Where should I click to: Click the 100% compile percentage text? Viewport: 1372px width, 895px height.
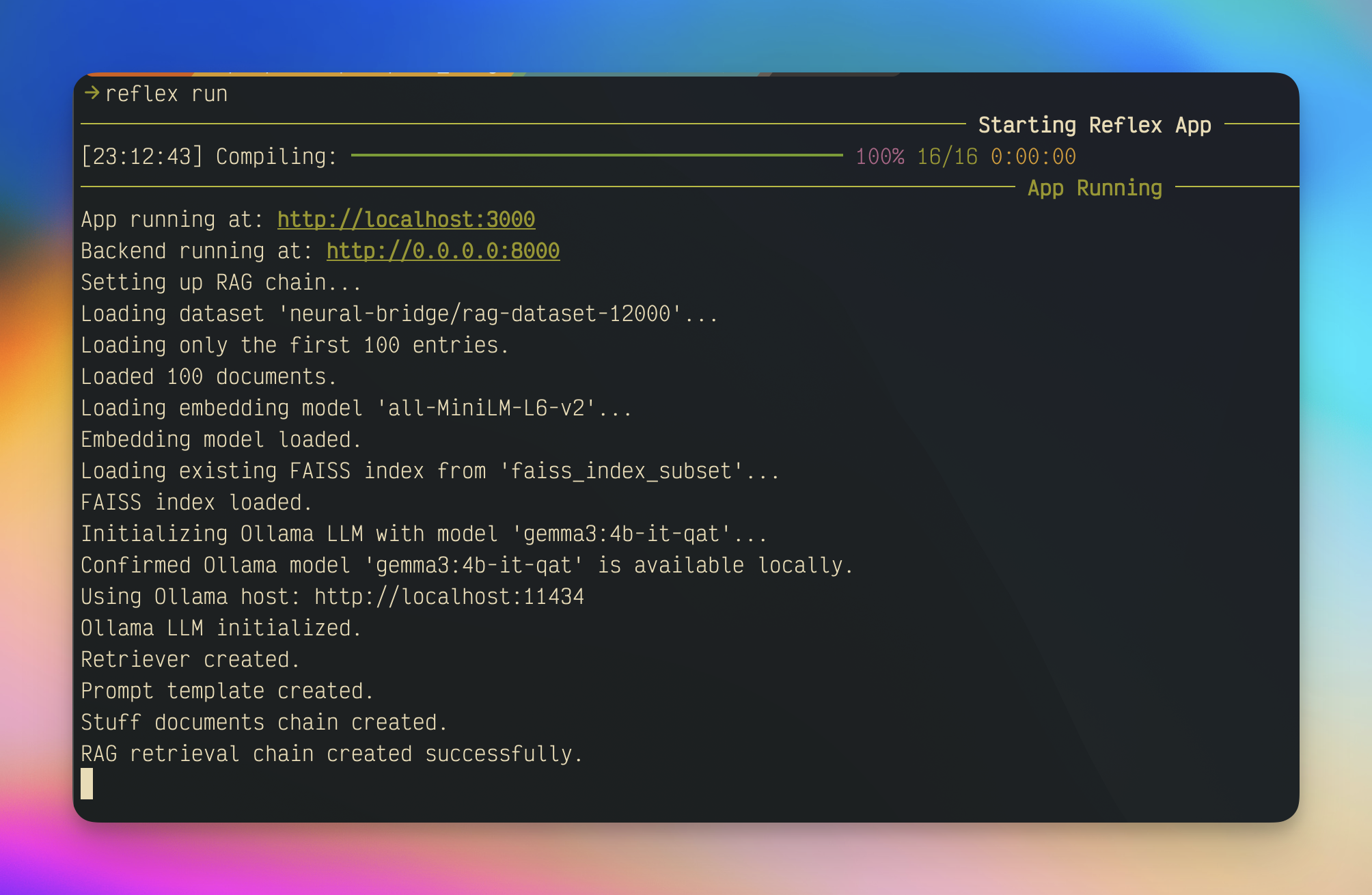[879, 156]
